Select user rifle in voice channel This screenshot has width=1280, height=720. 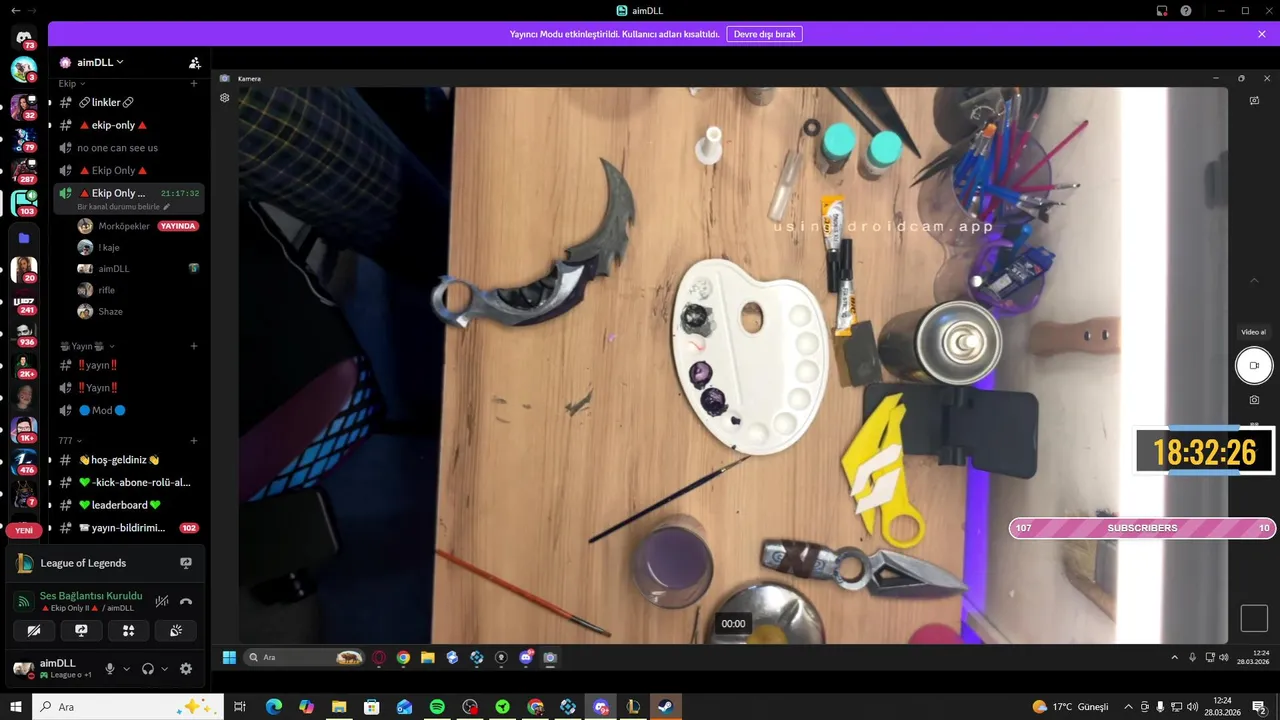click(107, 290)
